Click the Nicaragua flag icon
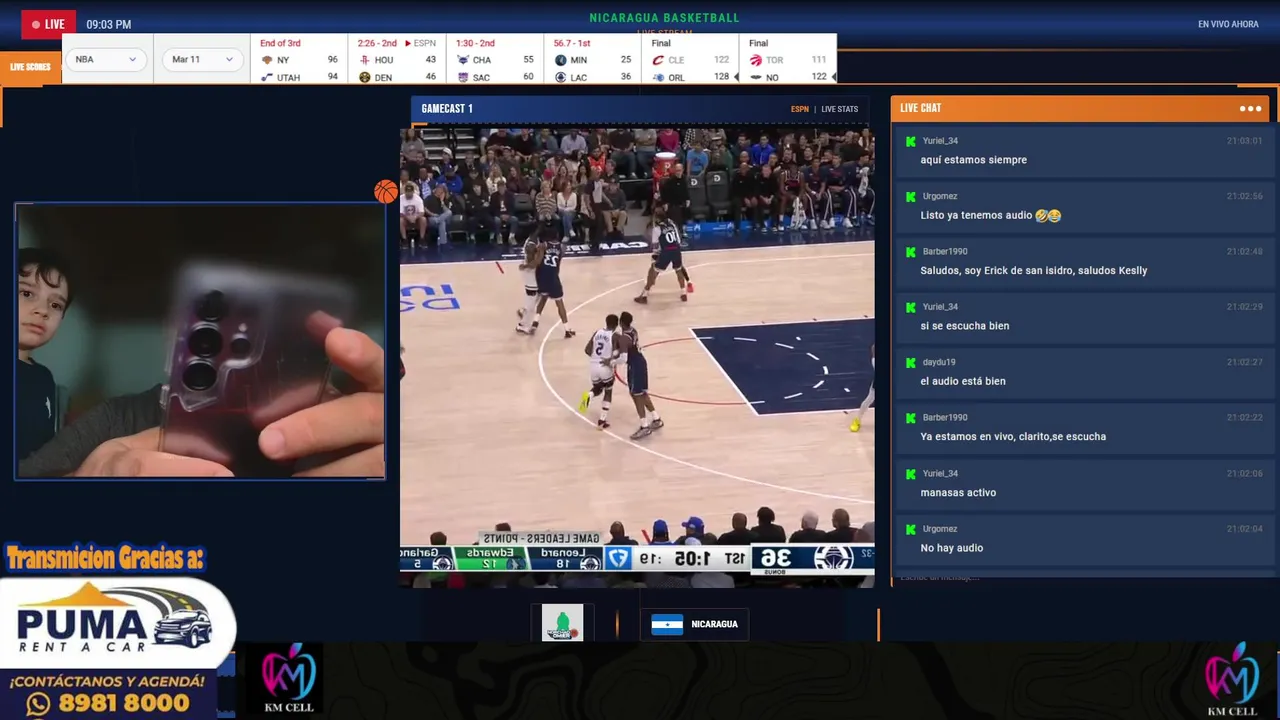The width and height of the screenshot is (1280, 720). tap(667, 624)
